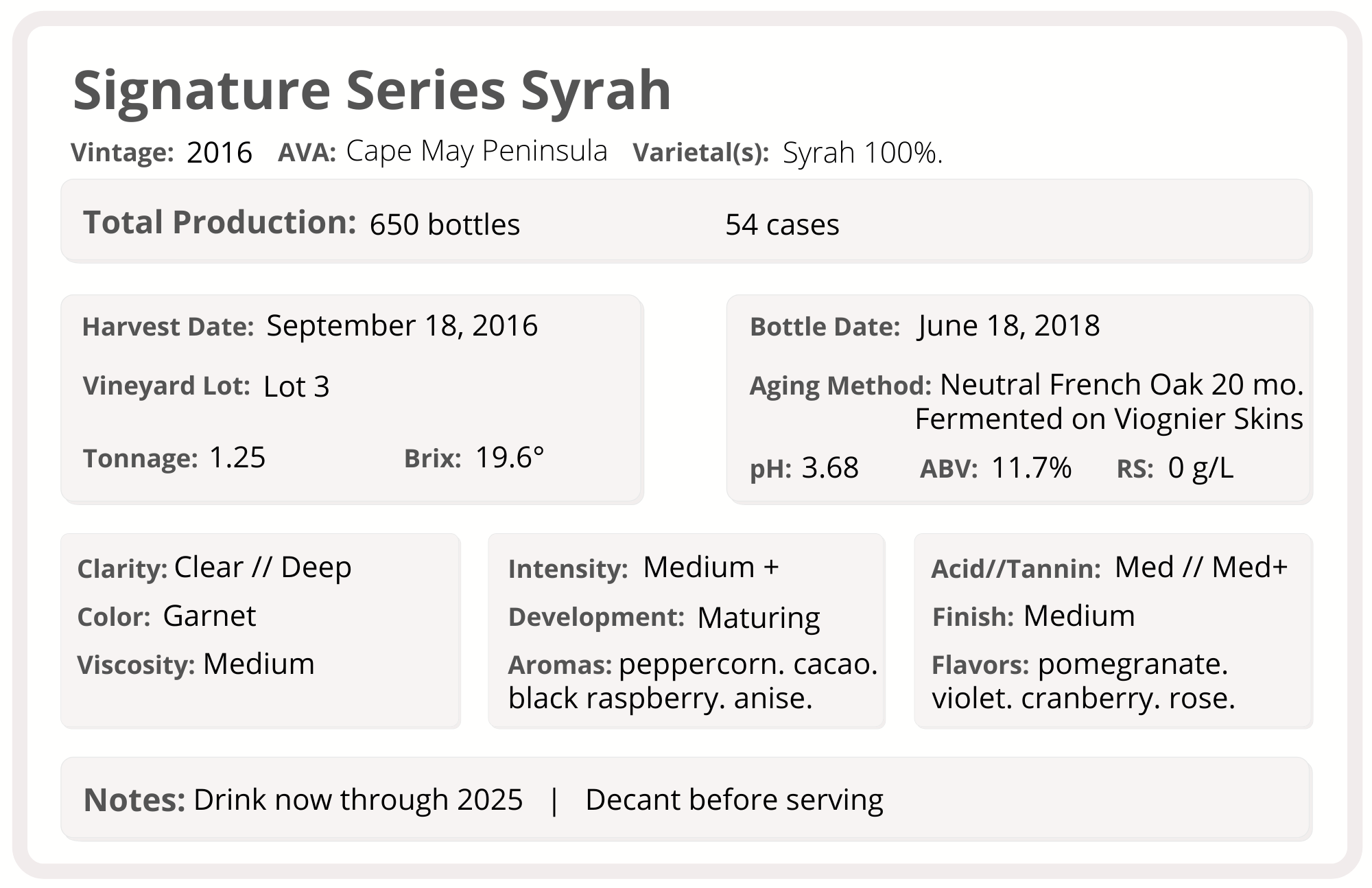The height and width of the screenshot is (888, 1372).
Task: Click the Cape May Peninsula AVA field
Action: (x=477, y=151)
